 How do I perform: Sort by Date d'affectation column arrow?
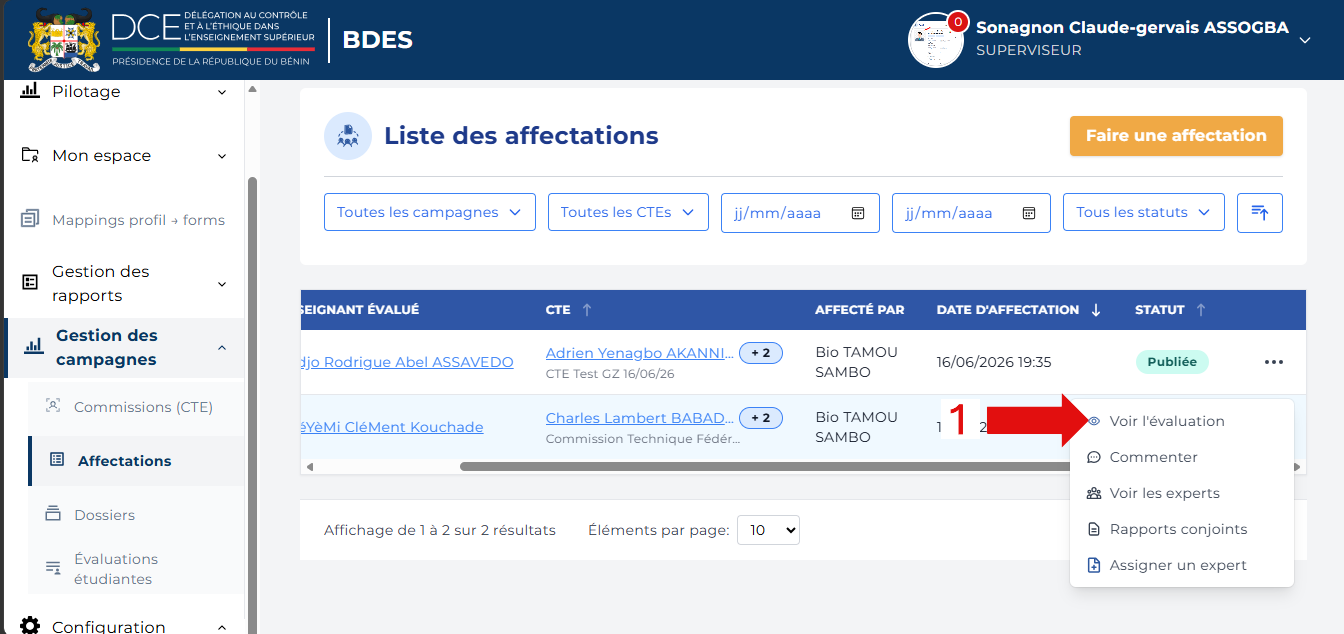1096,310
